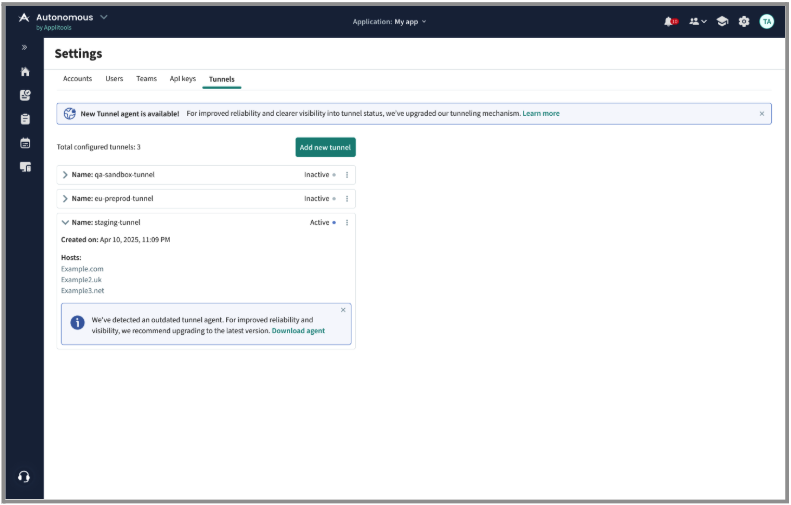Collapse the staging-tunnel row
The image size is (791, 505).
66,222
